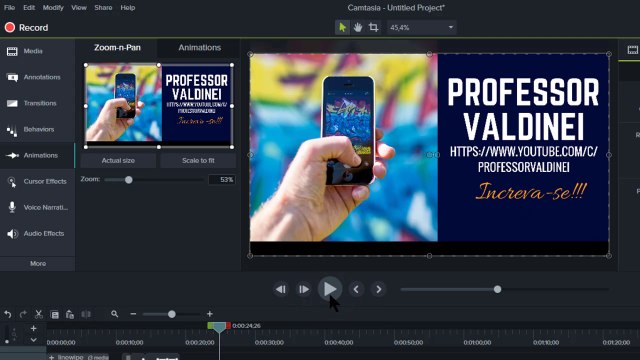This screenshot has height=360, width=640.
Task: Select the Pan hand tool
Action: (x=358, y=27)
